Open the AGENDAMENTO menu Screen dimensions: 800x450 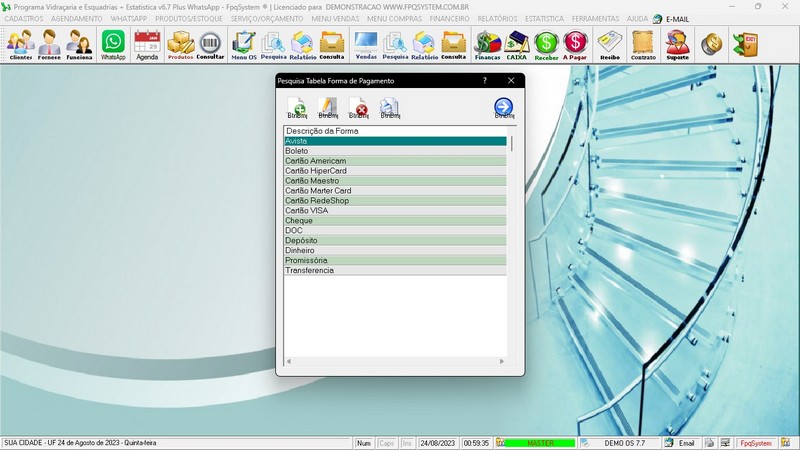coord(77,19)
